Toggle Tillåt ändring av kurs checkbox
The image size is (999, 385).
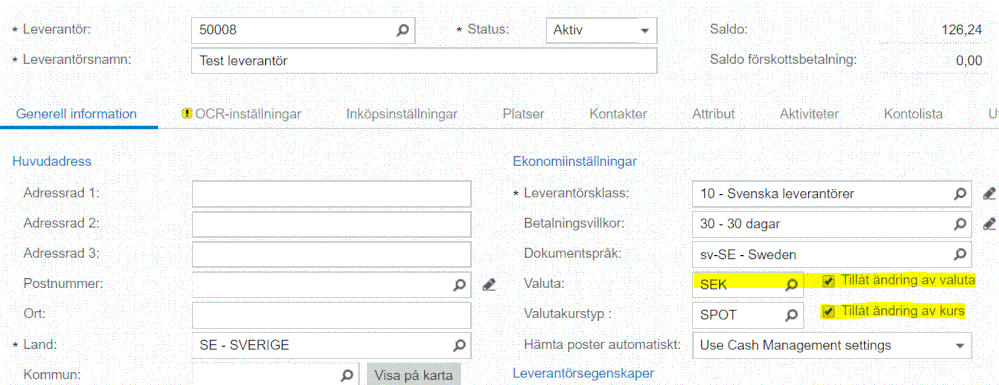click(828, 311)
